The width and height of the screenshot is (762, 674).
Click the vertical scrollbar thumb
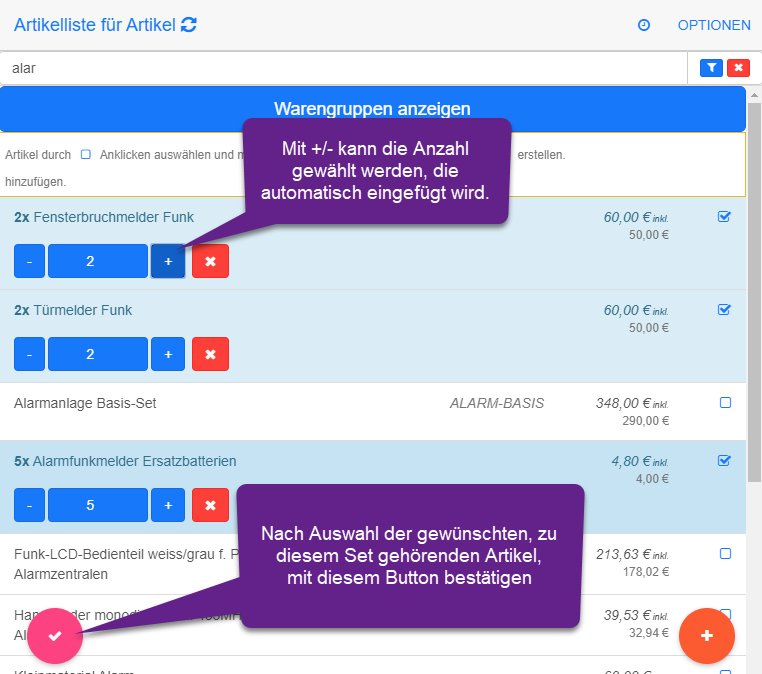click(754, 292)
